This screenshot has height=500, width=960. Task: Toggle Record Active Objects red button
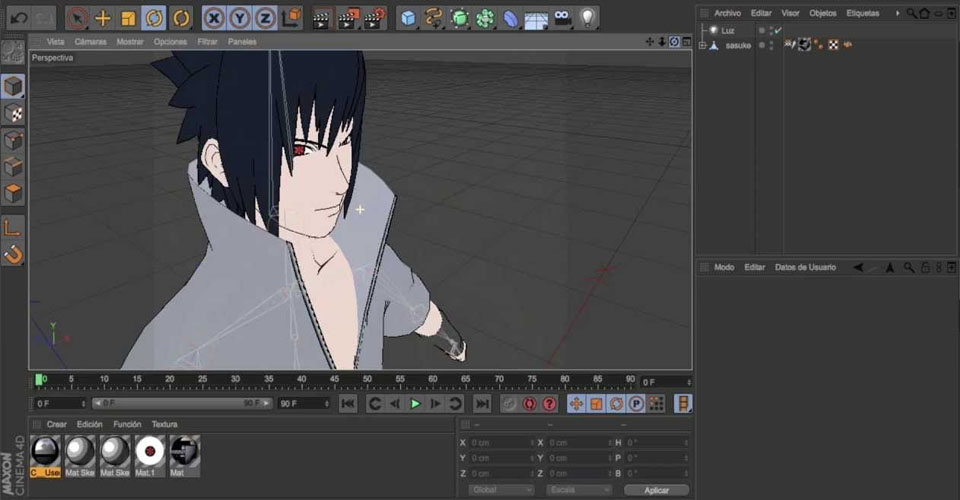[509, 404]
